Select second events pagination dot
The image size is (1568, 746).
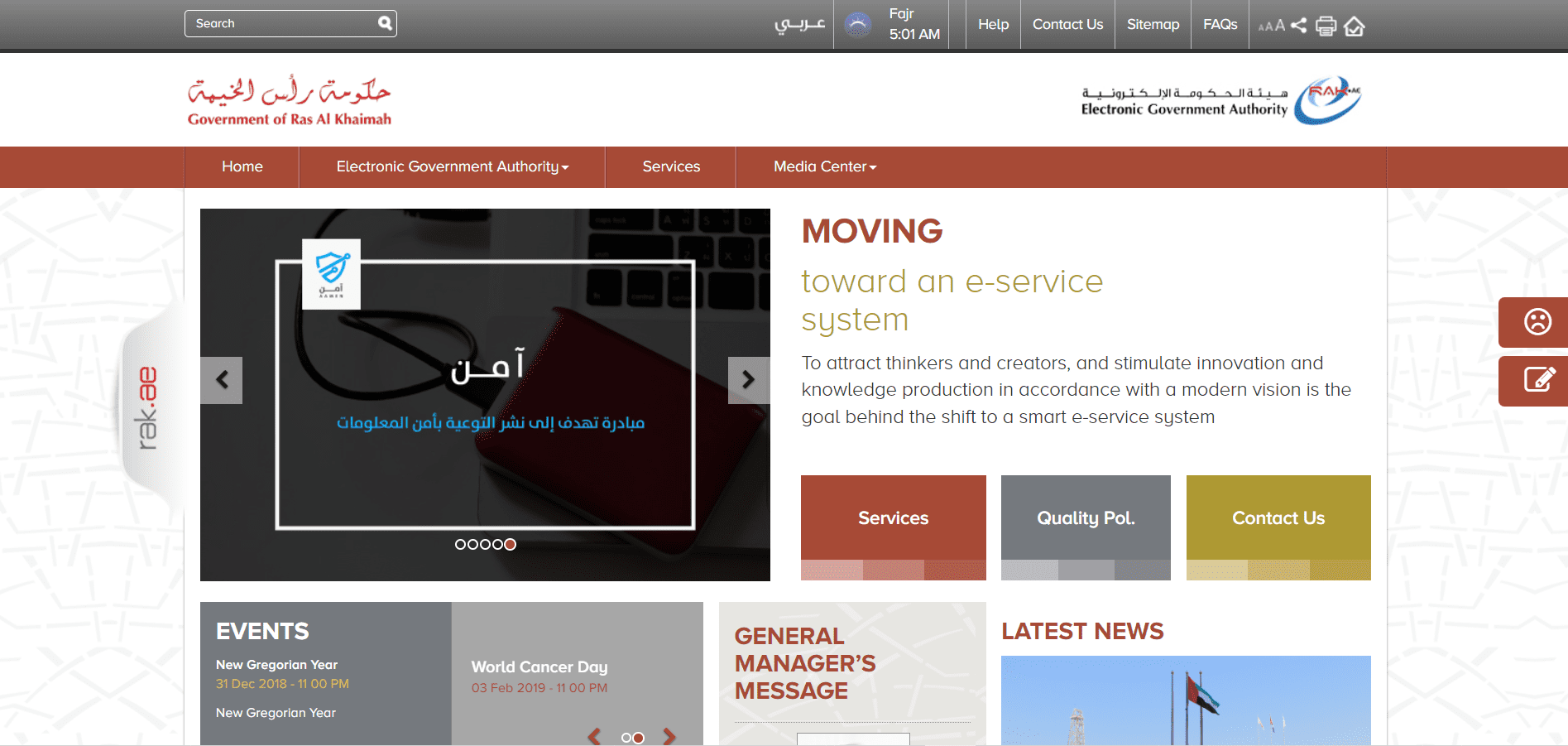click(639, 738)
